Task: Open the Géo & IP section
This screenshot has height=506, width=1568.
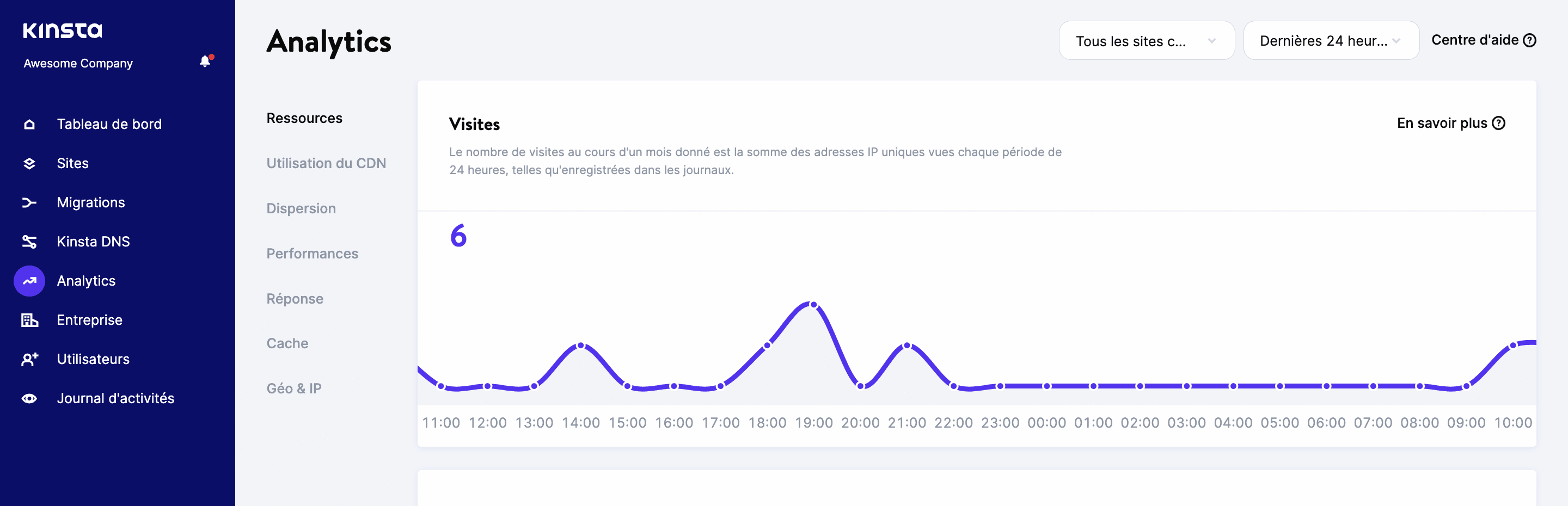Action: pyautogui.click(x=293, y=388)
